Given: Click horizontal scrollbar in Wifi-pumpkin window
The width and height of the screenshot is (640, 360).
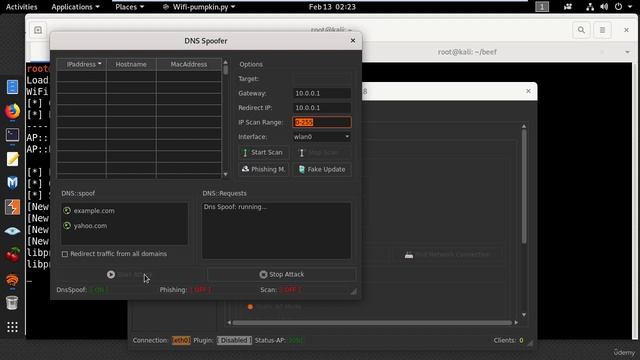Looking at the screenshot, I should [372, 322].
